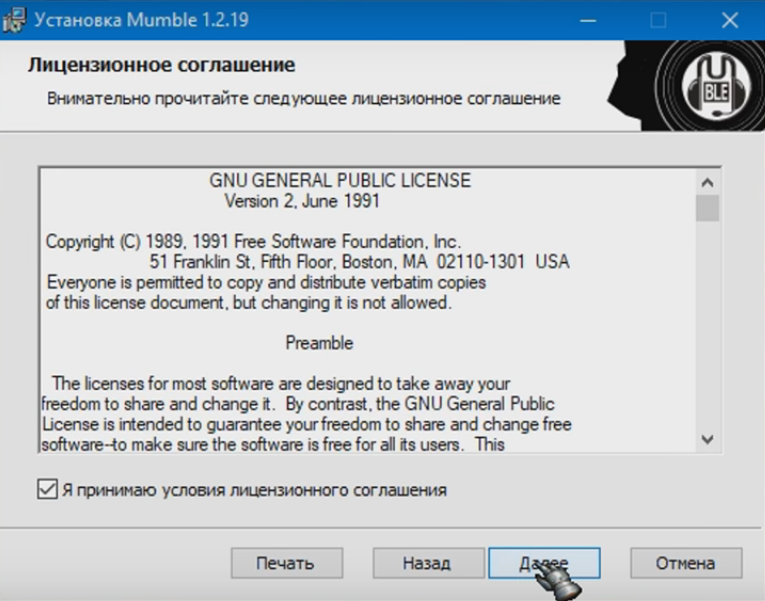Click the Mumble installer icon in title bar

click(x=14, y=20)
